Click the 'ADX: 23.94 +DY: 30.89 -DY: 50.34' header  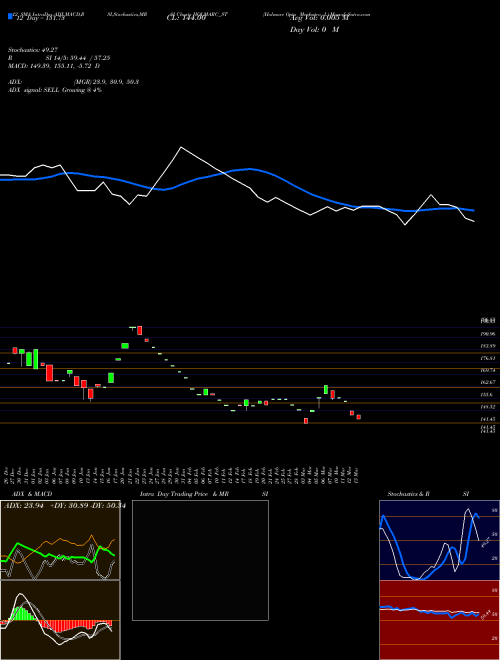(x=65, y=506)
